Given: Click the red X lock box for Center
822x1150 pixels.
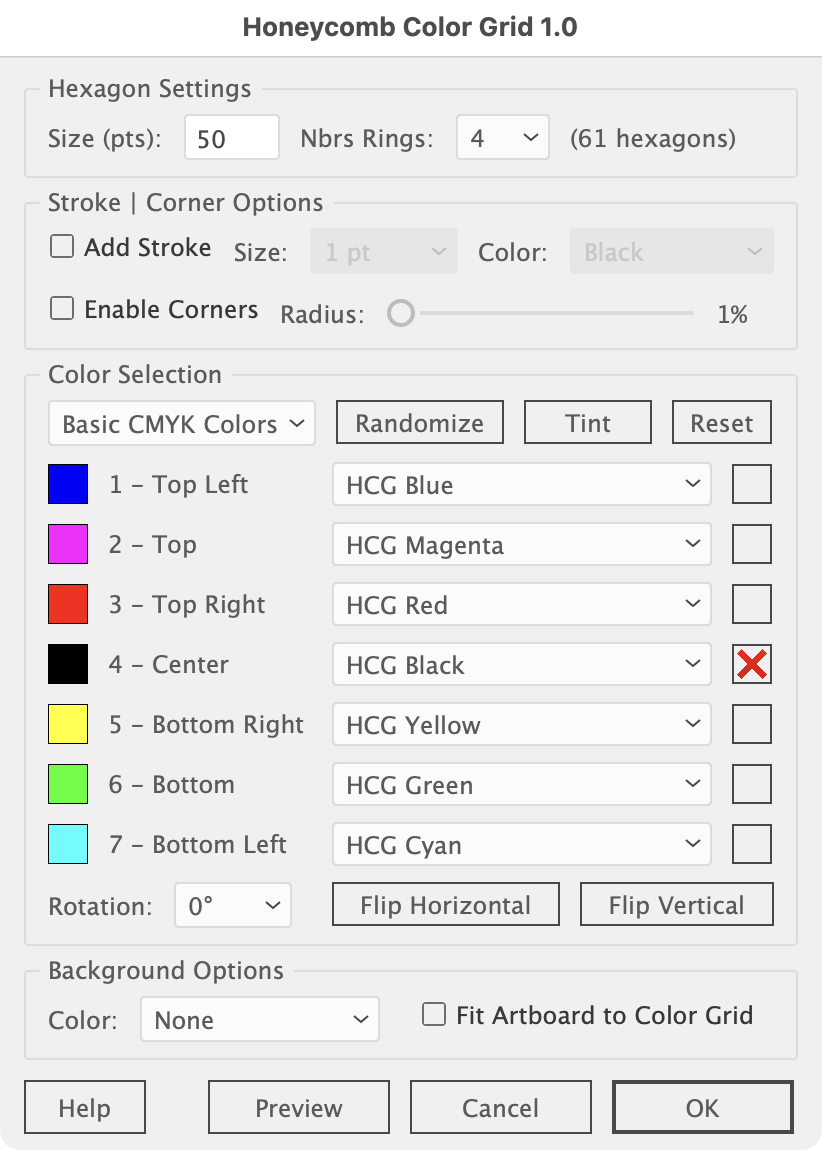Looking at the screenshot, I should point(752,665).
